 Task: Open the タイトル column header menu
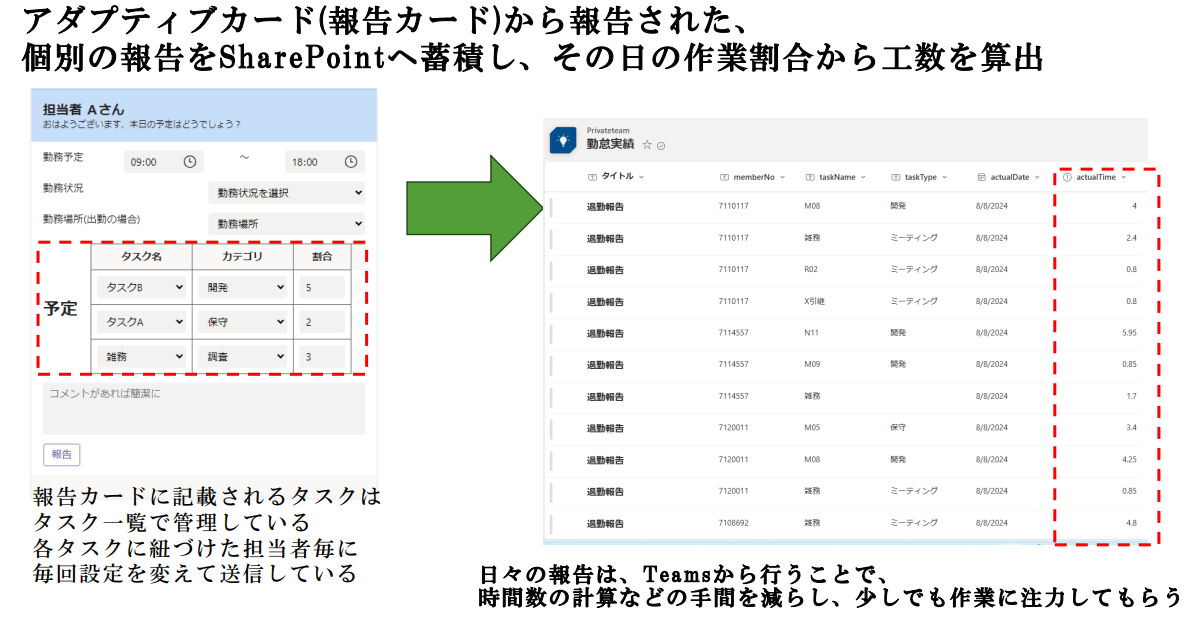[641, 177]
